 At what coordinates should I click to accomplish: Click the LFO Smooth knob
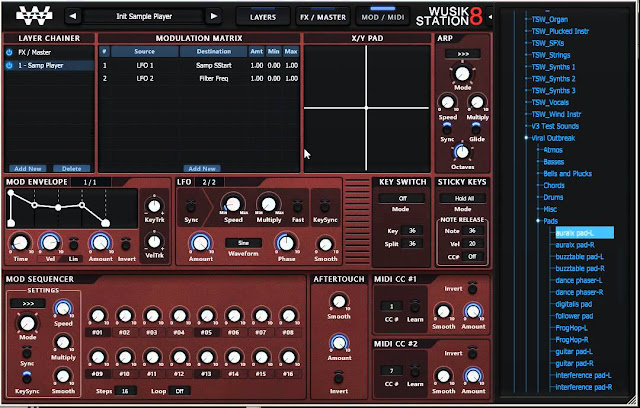[325, 245]
